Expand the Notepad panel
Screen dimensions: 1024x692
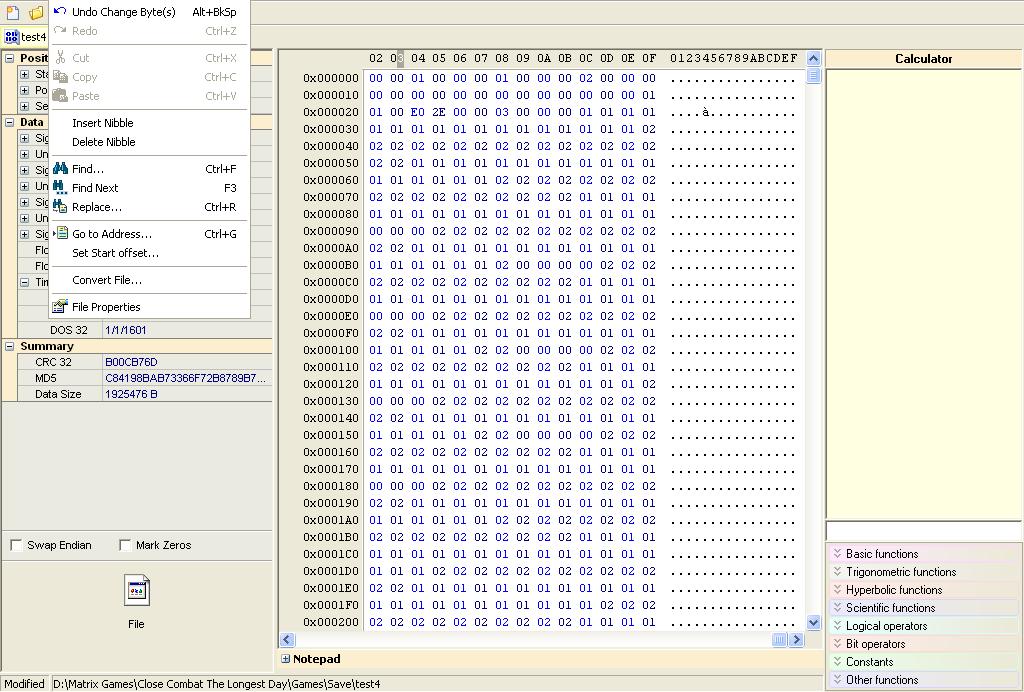pyautogui.click(x=285, y=659)
